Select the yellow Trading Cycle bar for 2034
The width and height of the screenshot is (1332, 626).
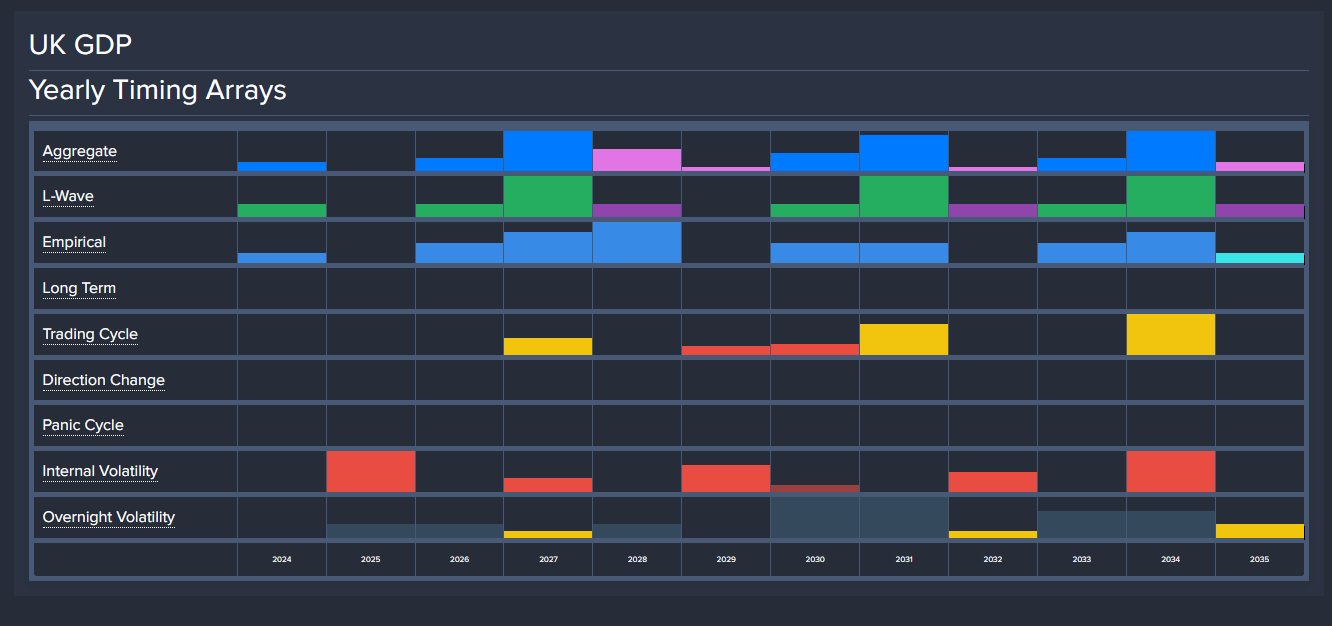click(1171, 335)
